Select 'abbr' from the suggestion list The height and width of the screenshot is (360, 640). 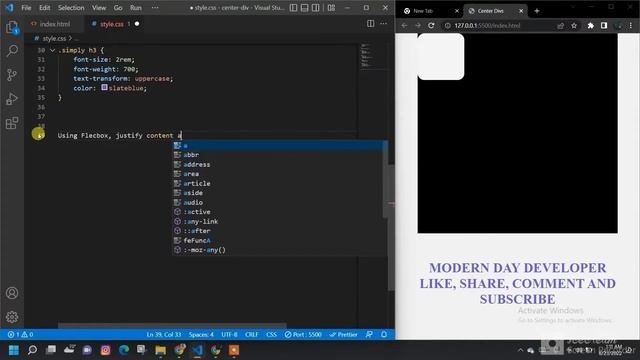(278, 155)
